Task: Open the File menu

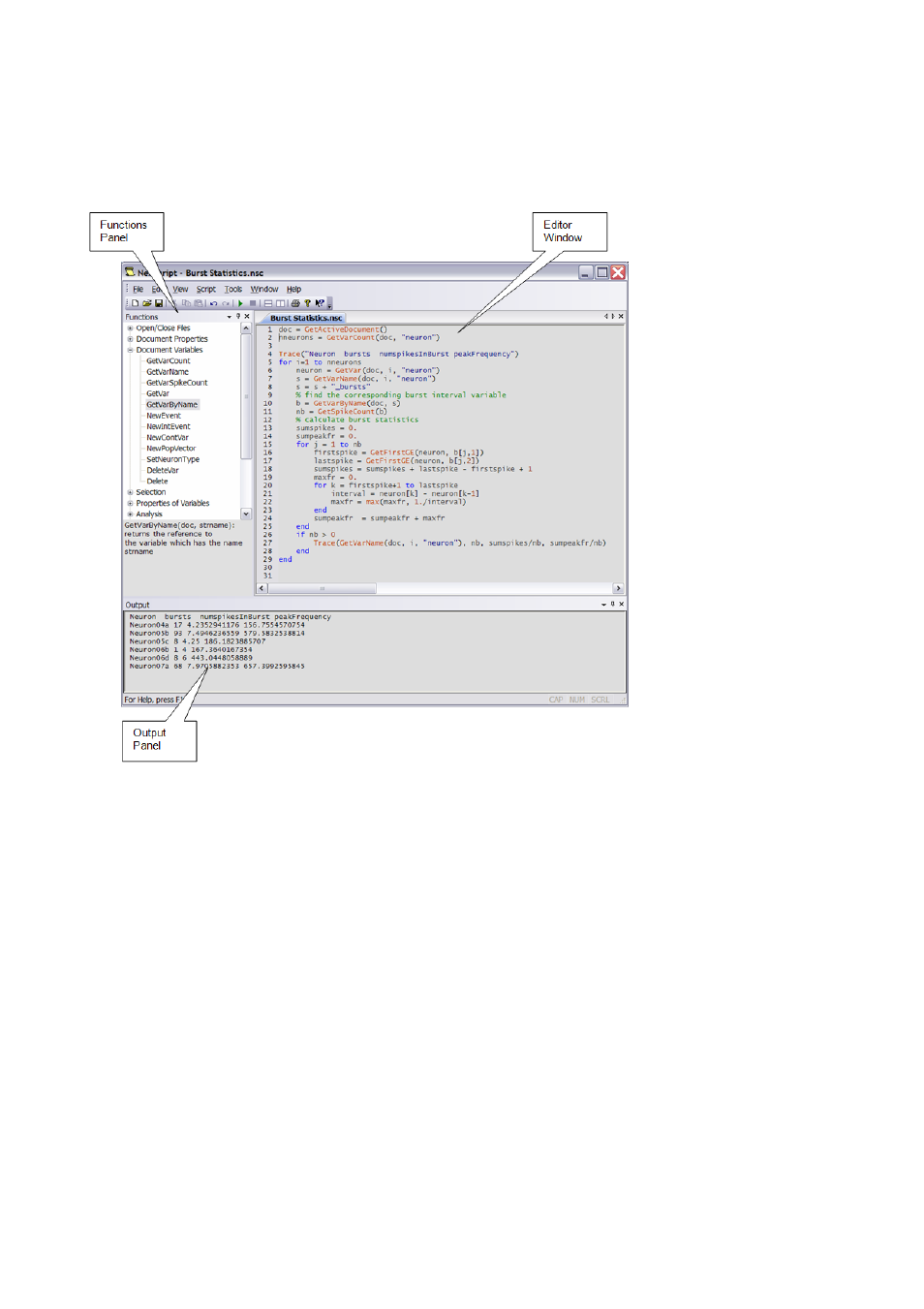Action: click(138, 289)
